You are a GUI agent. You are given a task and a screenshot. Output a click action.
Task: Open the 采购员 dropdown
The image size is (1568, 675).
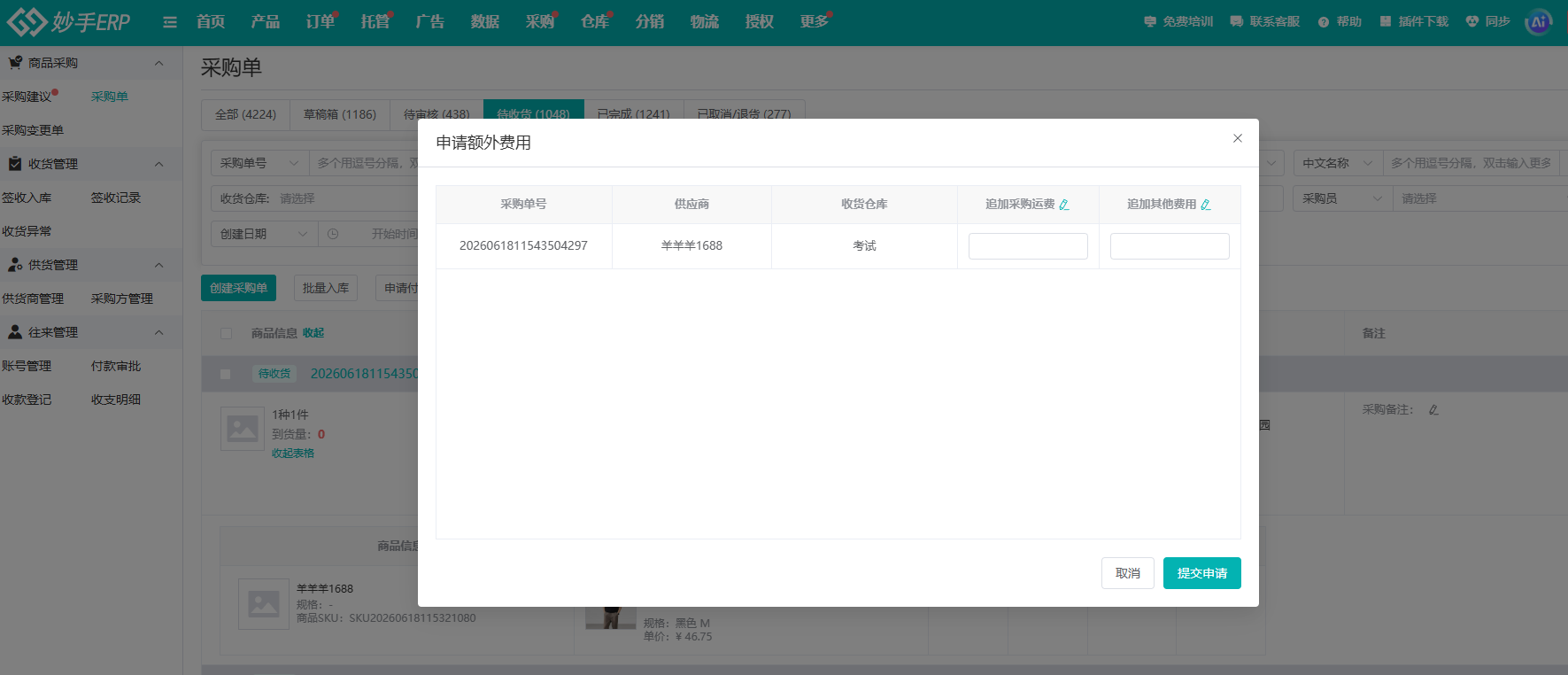coord(1342,198)
